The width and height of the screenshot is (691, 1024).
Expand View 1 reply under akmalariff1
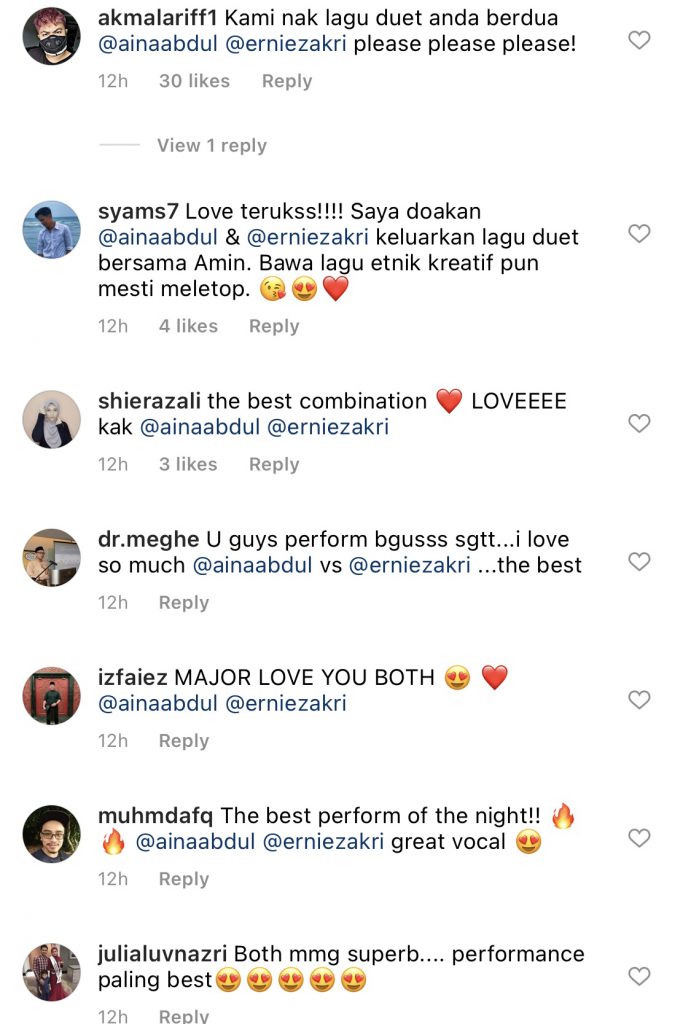(211, 145)
